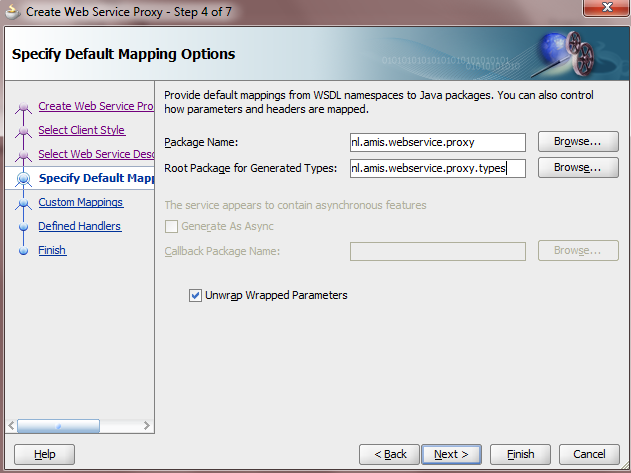Click the Finish step in the sidebar
This screenshot has width=631, height=473.
click(52, 250)
